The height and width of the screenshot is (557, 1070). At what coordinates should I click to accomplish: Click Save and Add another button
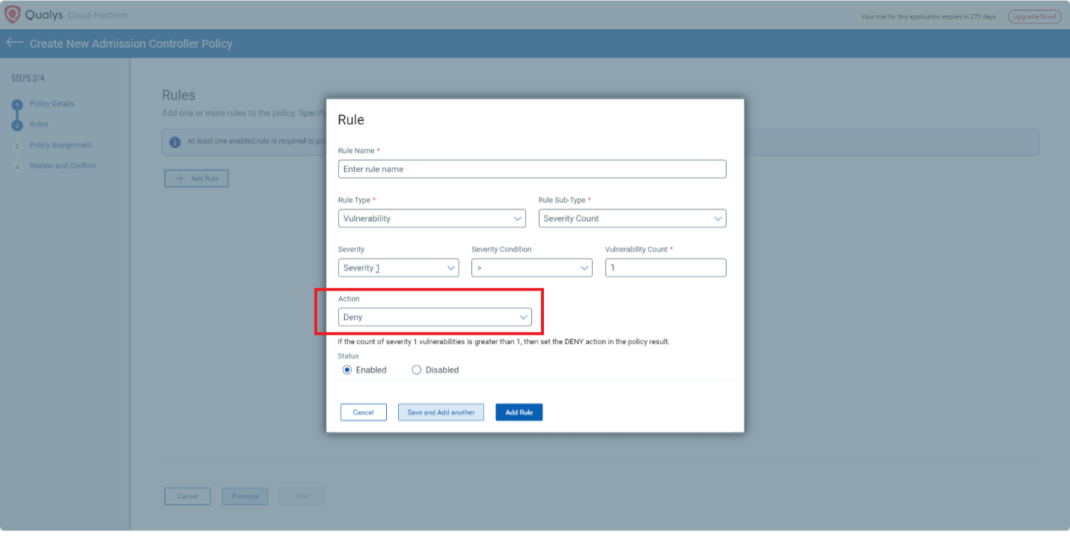pos(441,412)
